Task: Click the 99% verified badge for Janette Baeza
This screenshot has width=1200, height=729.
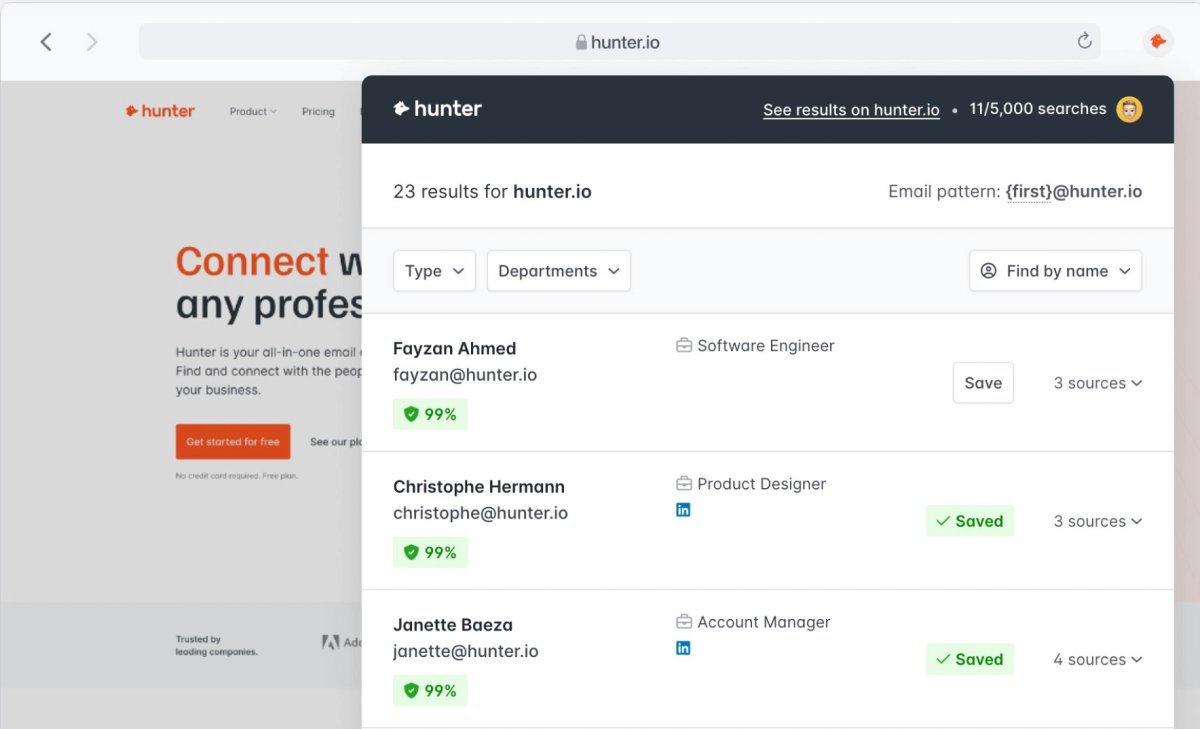Action: [430, 690]
